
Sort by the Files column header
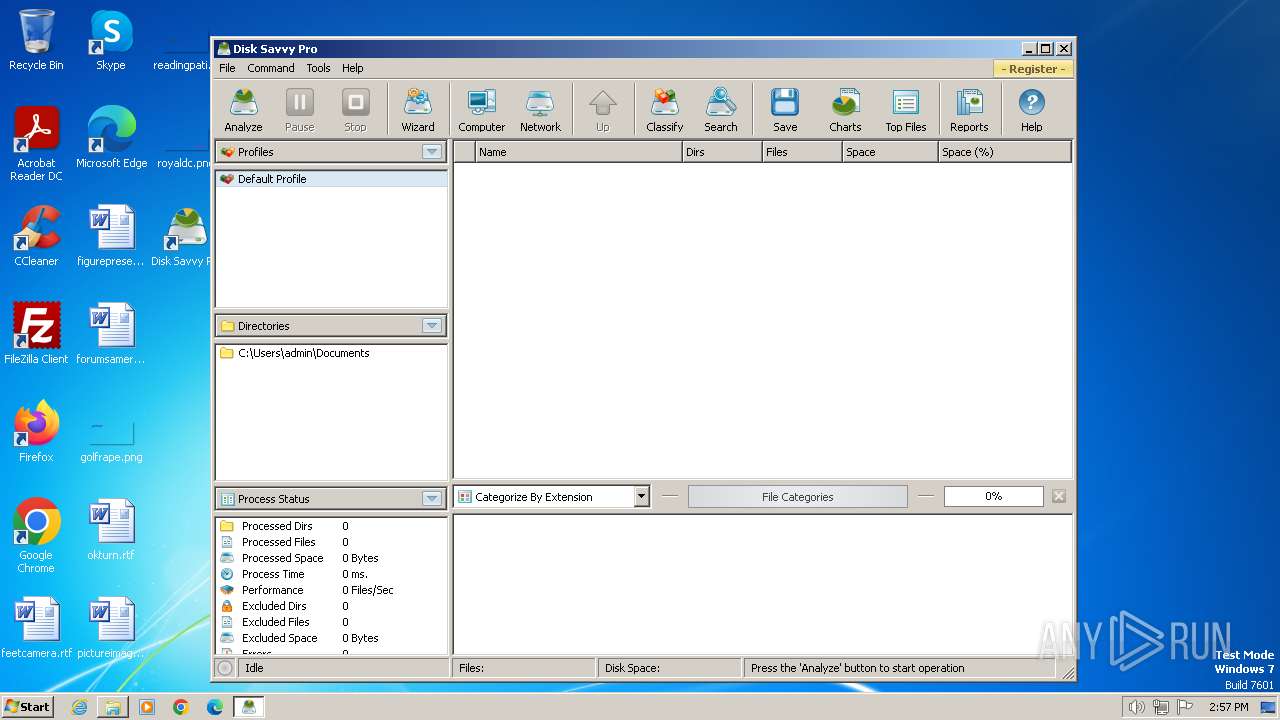[x=801, y=152]
